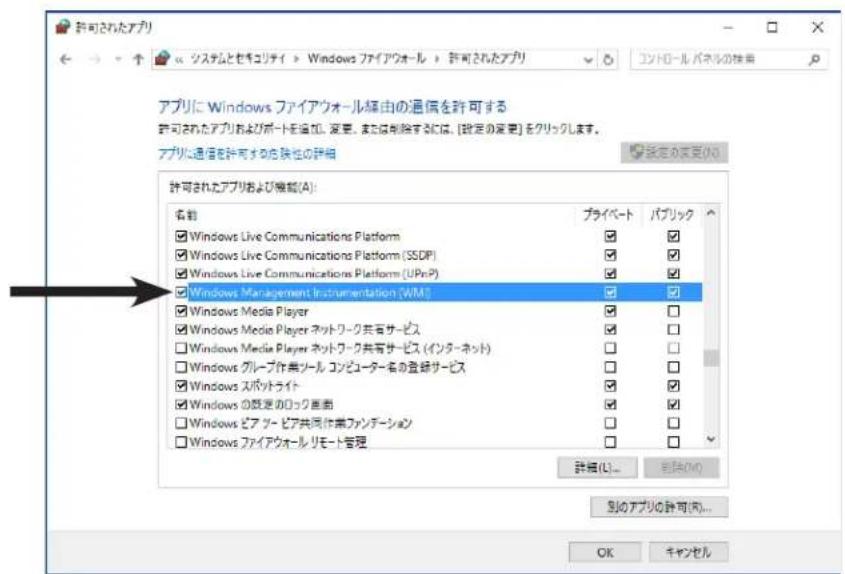Select Windows Live Communications Platform (SSDP) text

(313, 255)
